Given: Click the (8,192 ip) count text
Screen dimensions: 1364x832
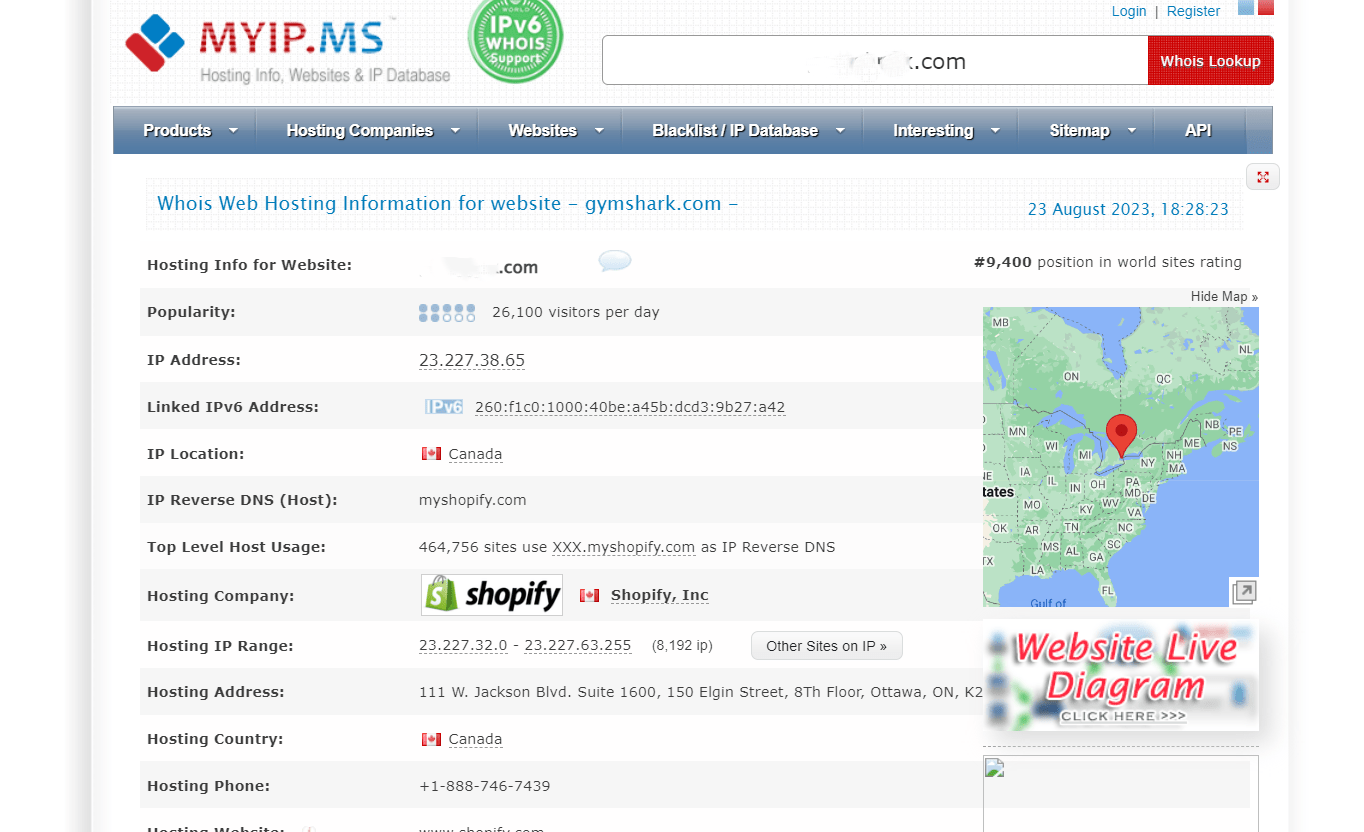Looking at the screenshot, I should (x=682, y=646).
